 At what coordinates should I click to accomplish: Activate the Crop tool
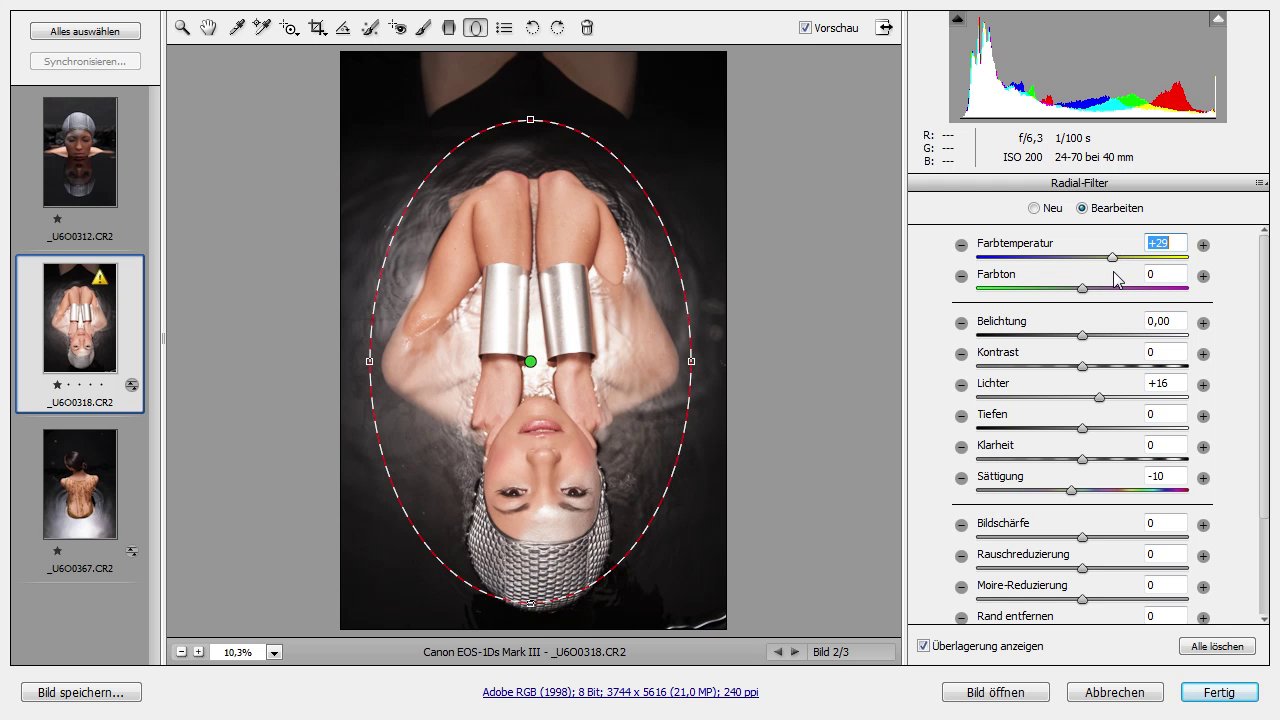[318, 28]
